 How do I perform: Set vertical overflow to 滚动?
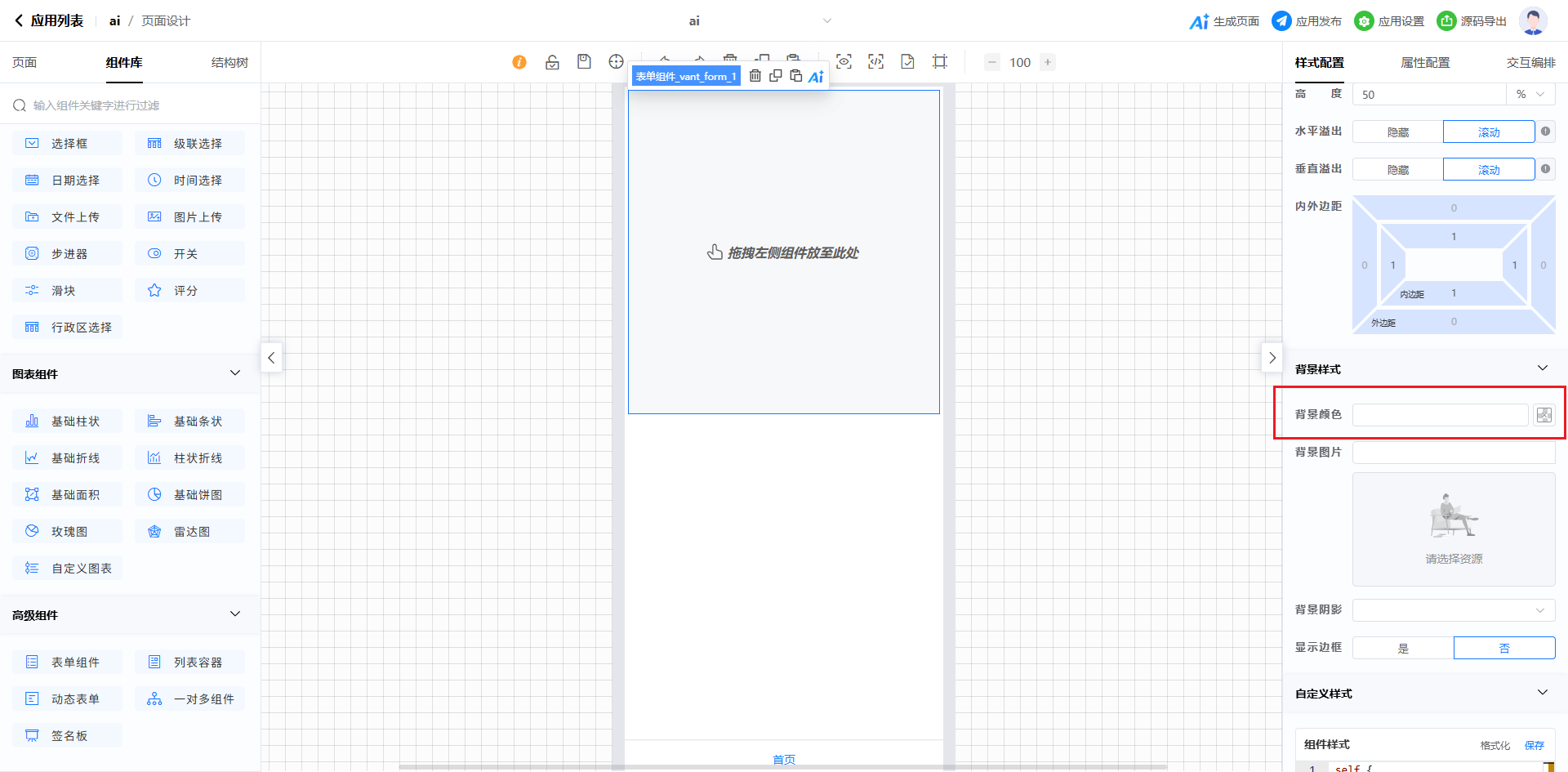[1488, 170]
